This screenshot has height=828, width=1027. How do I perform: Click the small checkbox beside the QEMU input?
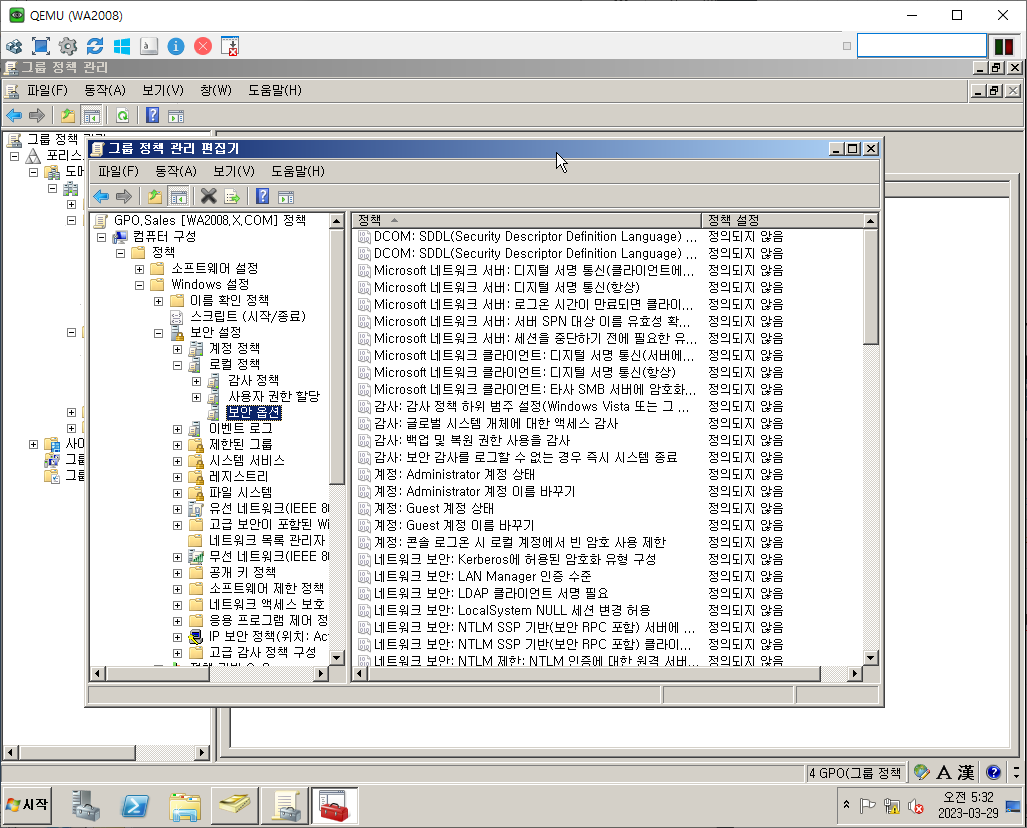click(847, 46)
